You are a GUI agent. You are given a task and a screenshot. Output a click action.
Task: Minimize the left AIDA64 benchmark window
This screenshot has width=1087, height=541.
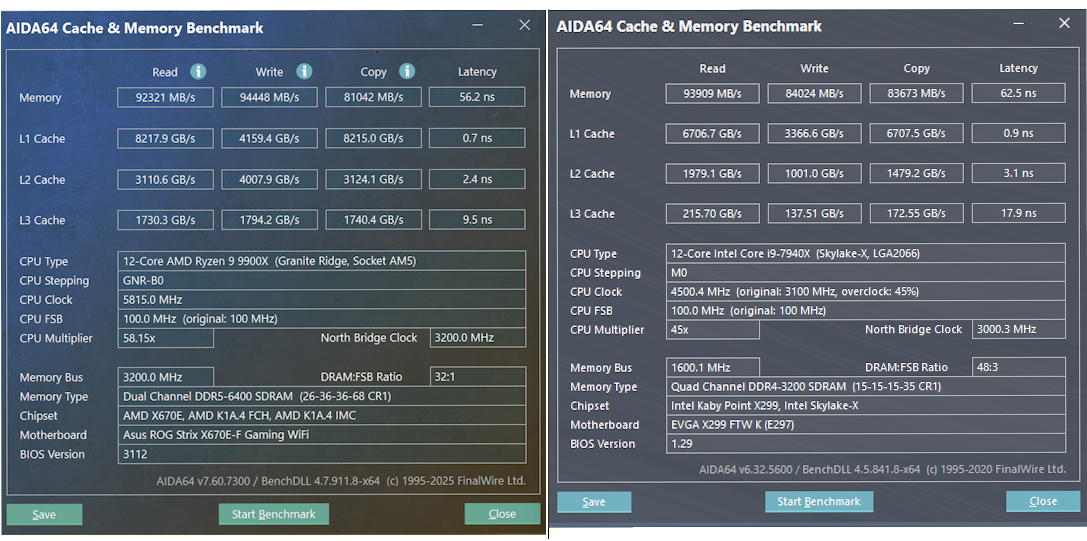click(x=478, y=25)
